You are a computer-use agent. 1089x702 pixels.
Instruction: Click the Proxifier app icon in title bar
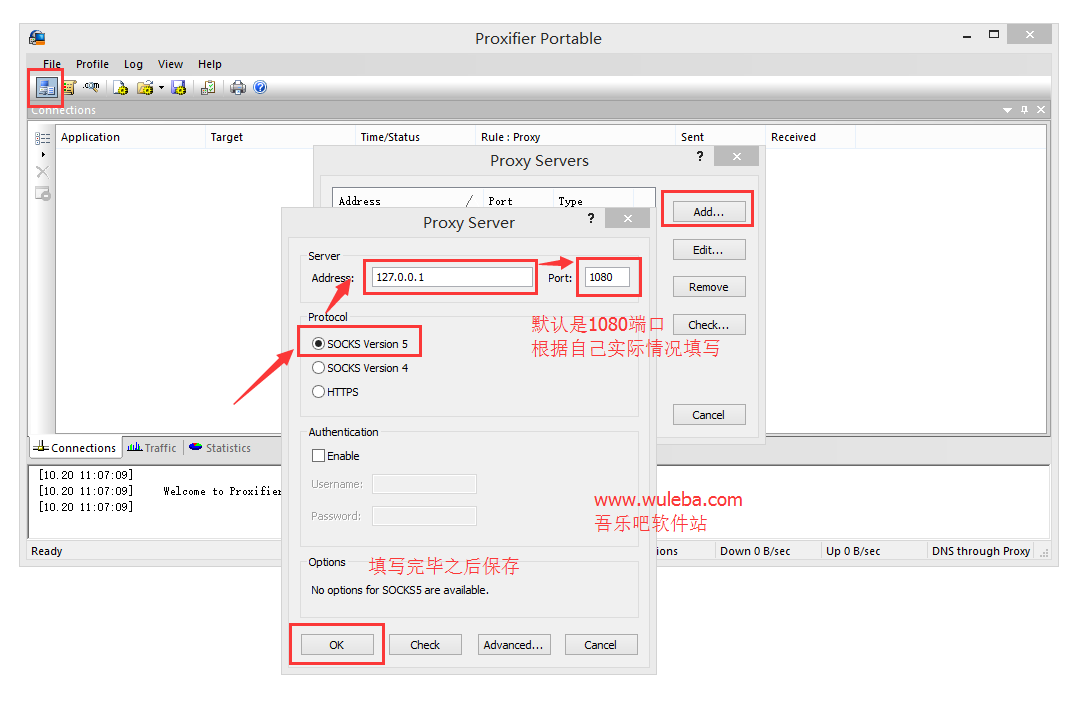click(38, 37)
